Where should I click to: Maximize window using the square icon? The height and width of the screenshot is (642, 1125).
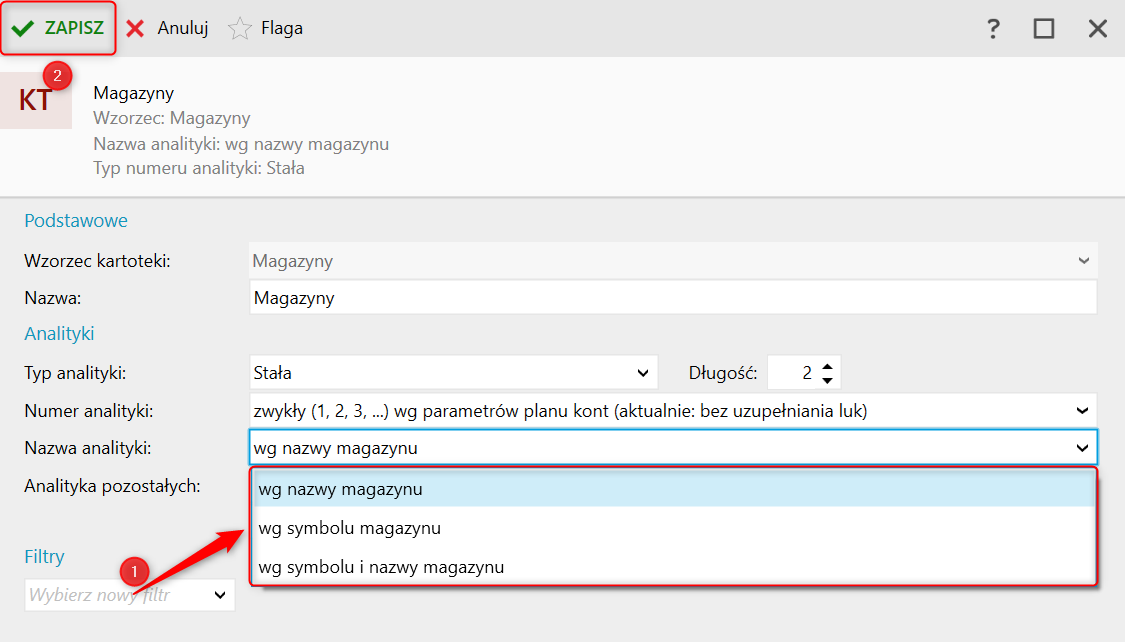[1044, 28]
